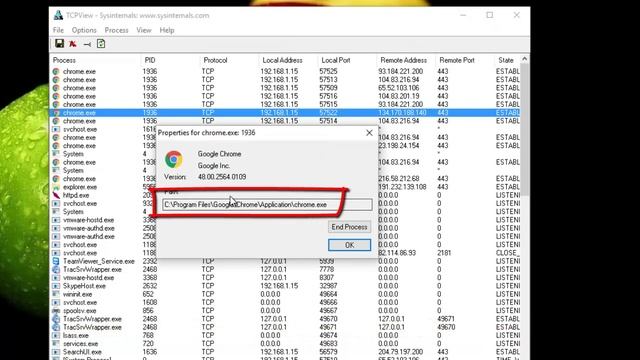This screenshot has height=360, width=640.
Task: Click the Google Chrome logo in the Properties dialog
Action: point(173,159)
